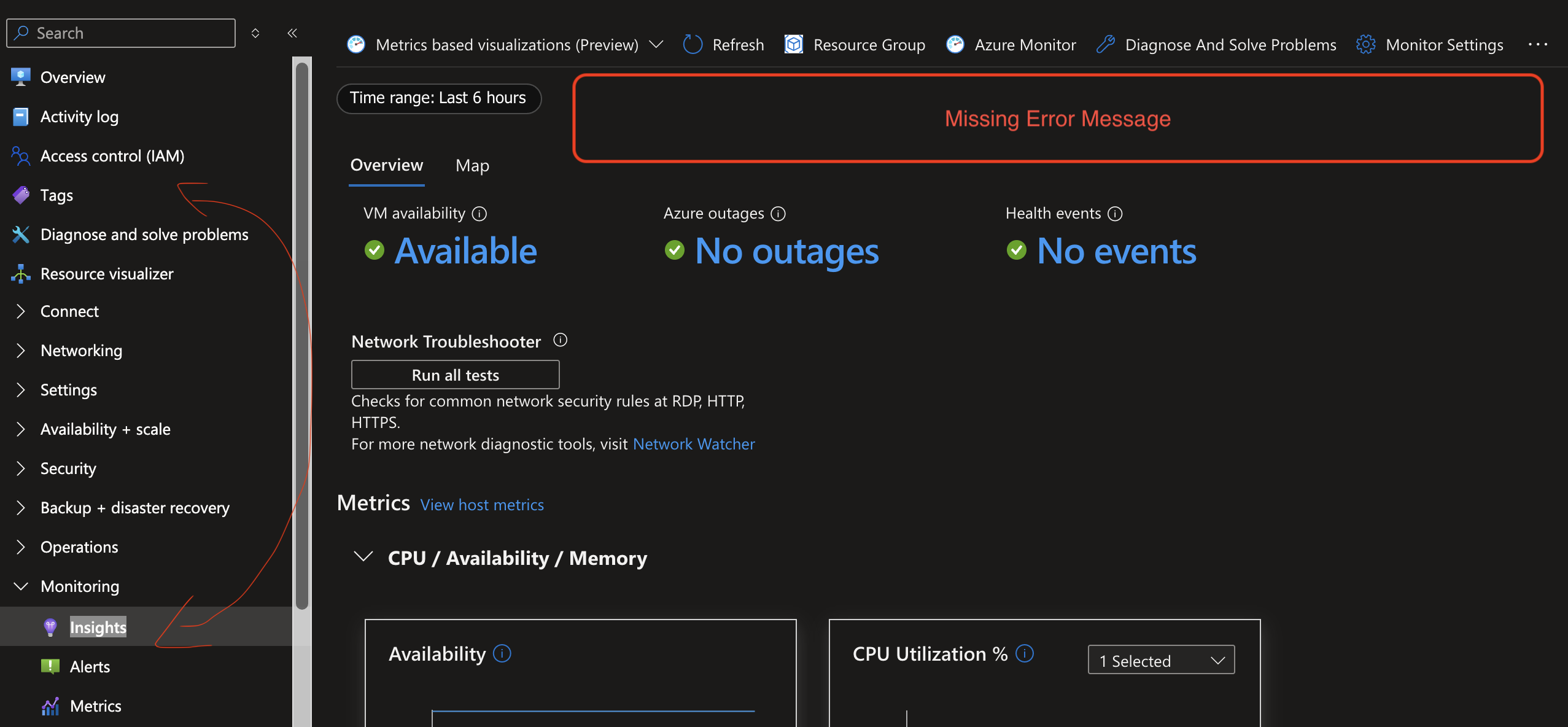Screen dimensions: 1568x727
Task: Switch to the Map tab
Action: [472, 165]
